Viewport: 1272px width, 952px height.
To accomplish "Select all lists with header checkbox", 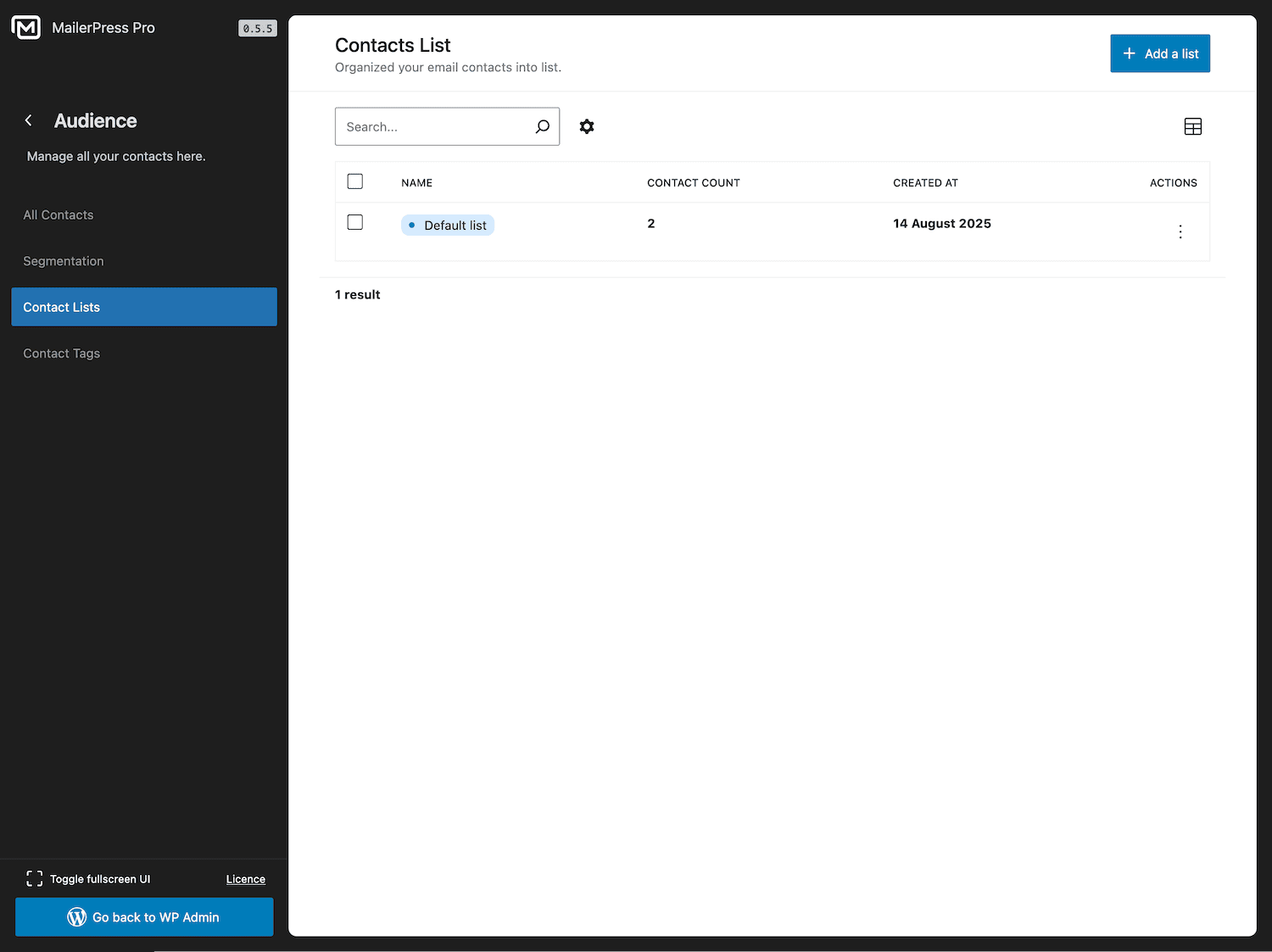I will (355, 181).
